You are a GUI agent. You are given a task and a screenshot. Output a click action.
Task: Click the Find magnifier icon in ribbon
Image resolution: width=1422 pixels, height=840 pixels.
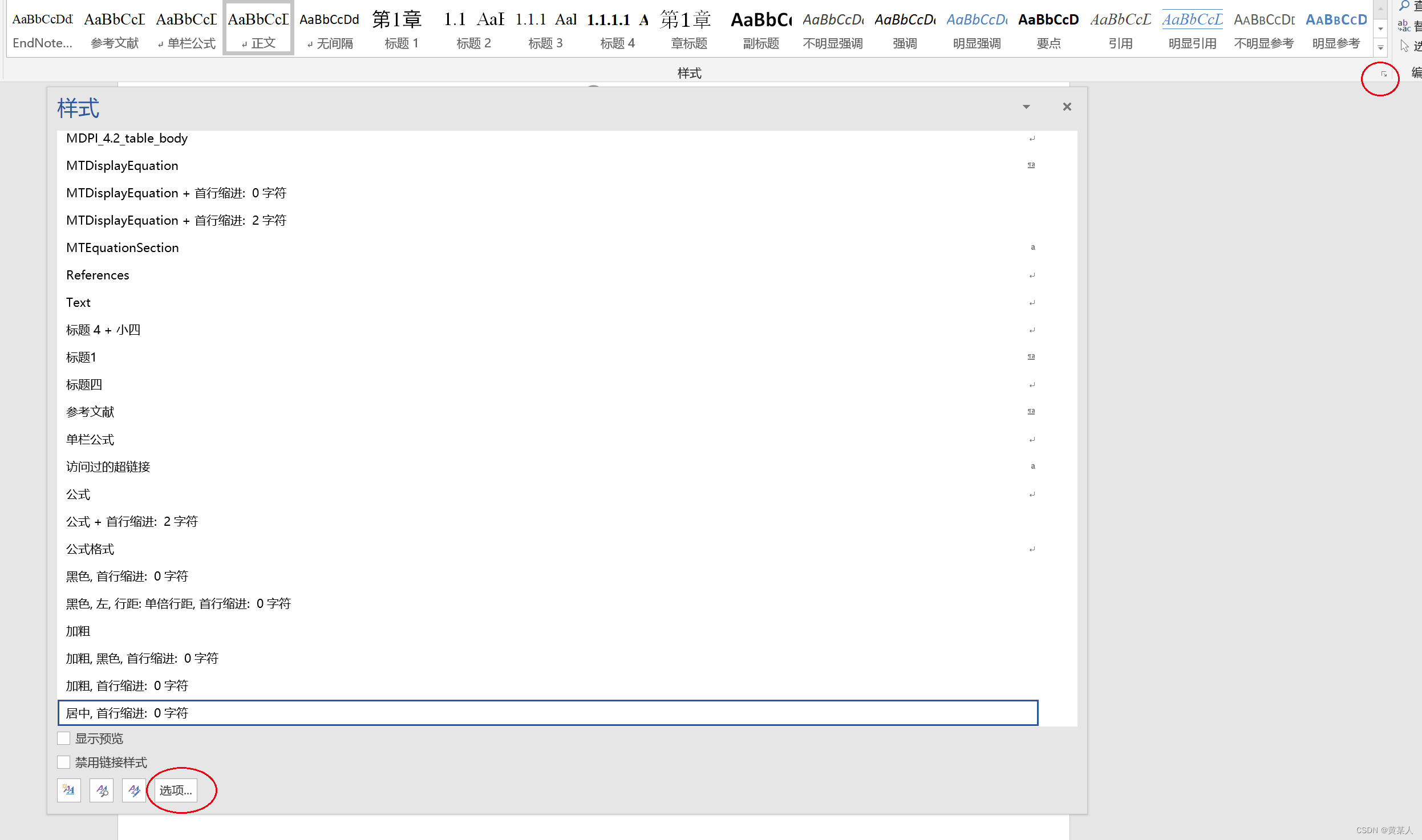1404,6
